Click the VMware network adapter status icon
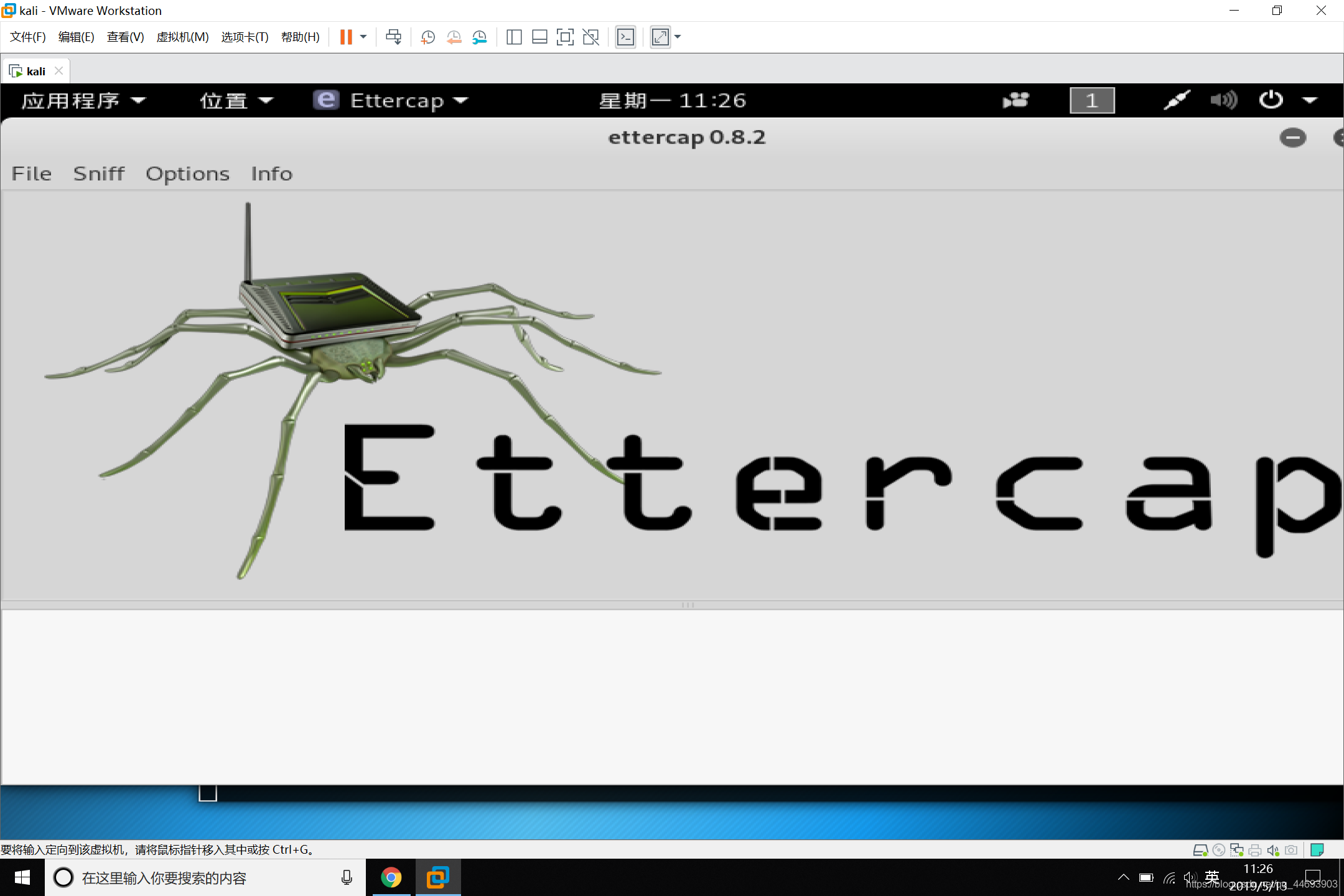Viewport: 1344px width, 896px height. [x=1237, y=850]
